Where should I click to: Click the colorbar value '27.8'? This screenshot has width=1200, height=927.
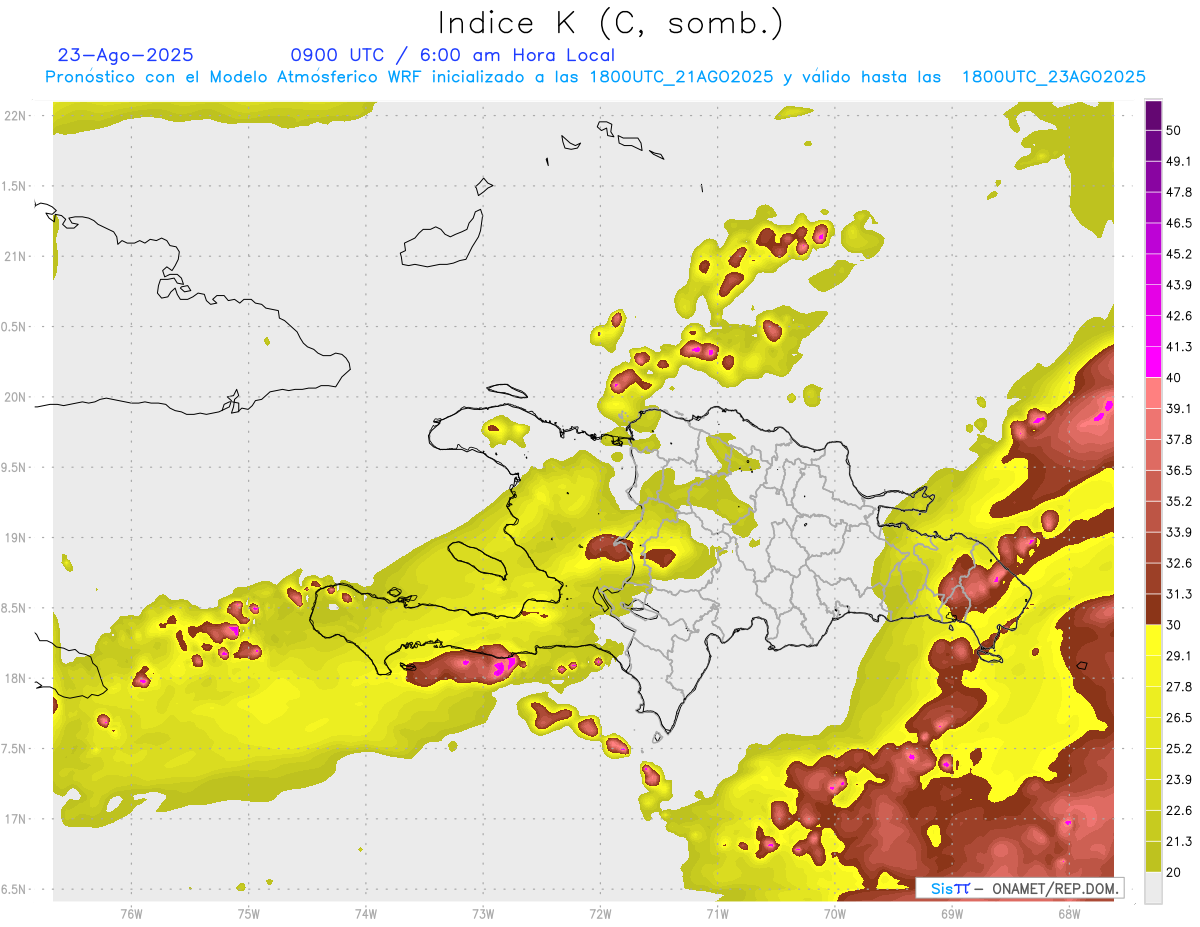point(1179,687)
